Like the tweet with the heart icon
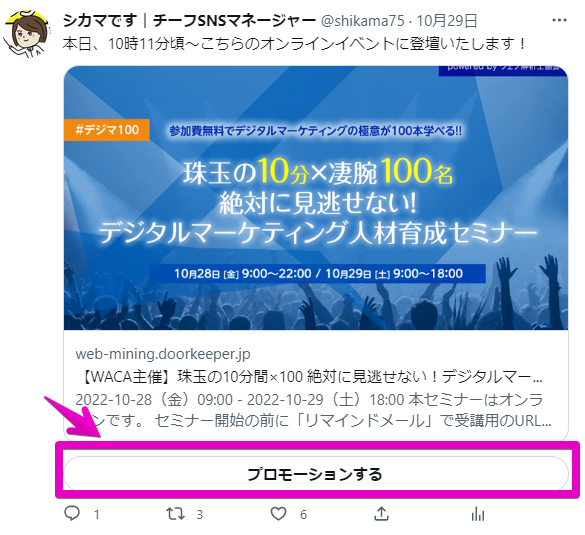 (278, 514)
